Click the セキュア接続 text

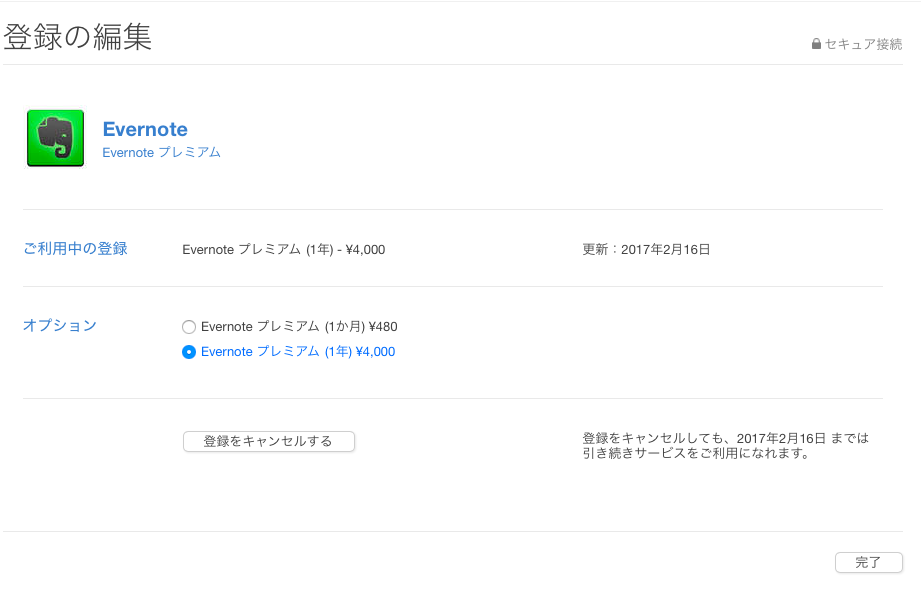tap(863, 45)
